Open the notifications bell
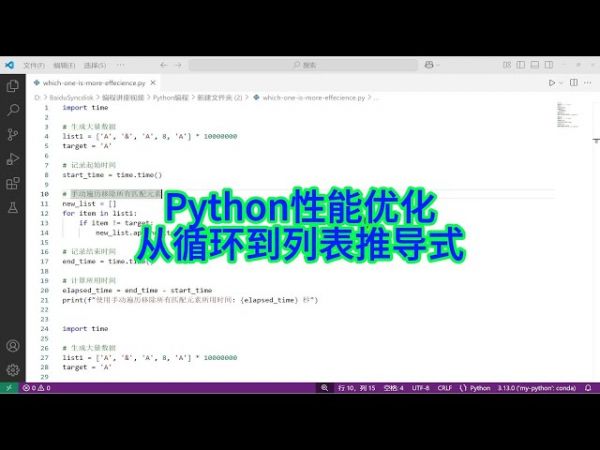600x450 pixels. [588, 388]
